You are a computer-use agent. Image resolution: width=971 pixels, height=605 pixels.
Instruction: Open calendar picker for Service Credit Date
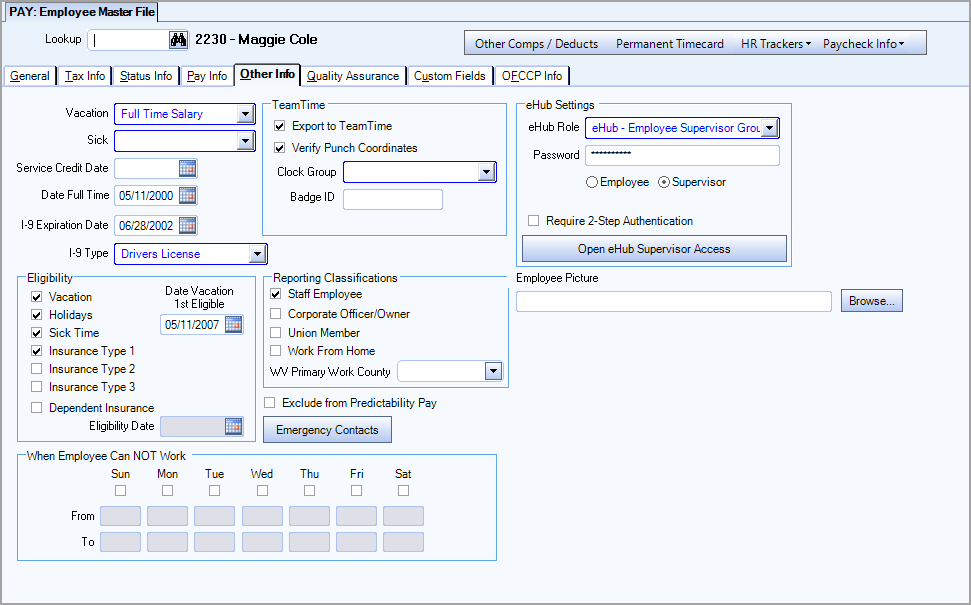(188, 168)
